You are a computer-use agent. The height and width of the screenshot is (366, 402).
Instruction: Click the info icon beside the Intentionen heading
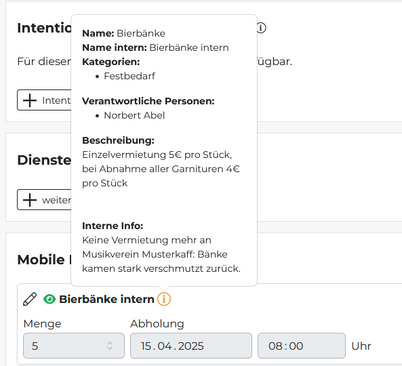pos(261,28)
